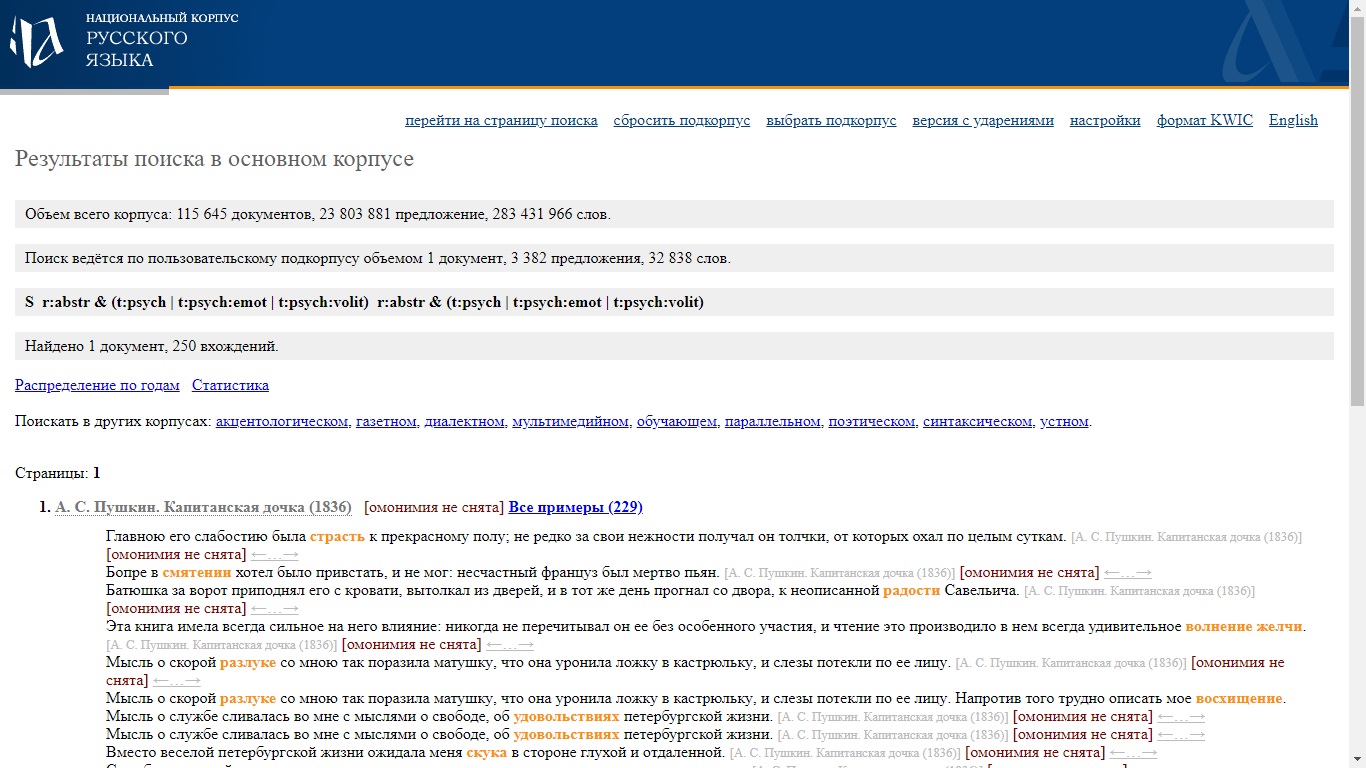1366x768 pixels.
Task: Switch results to KWIC format
Action: click(1204, 120)
